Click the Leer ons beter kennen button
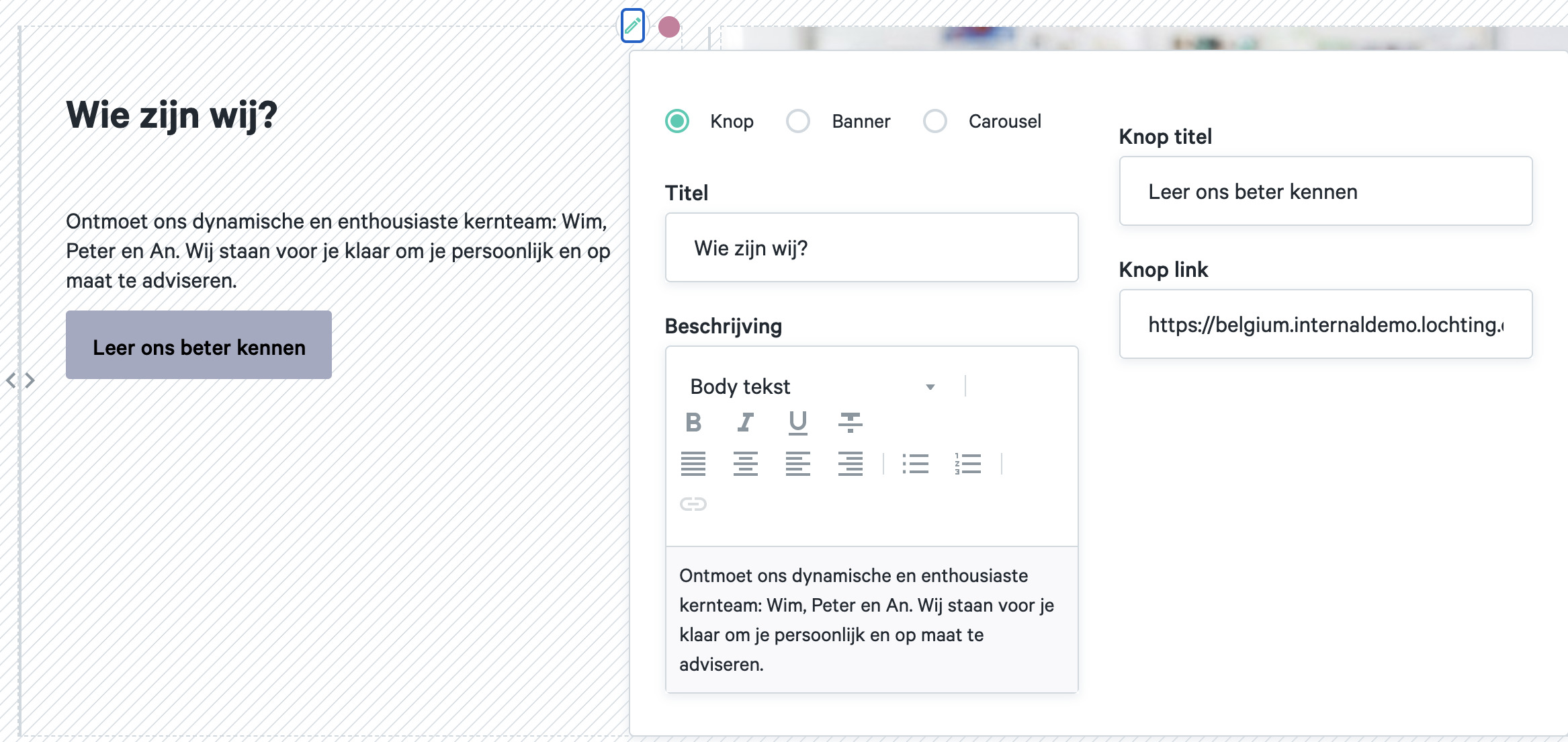Image resolution: width=1568 pixels, height=742 pixels. point(199,345)
